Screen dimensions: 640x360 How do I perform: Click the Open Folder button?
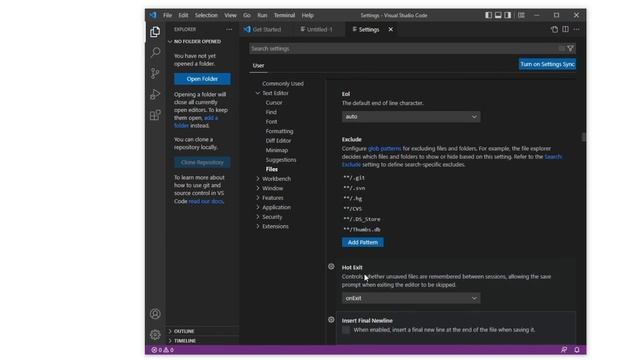point(202,79)
